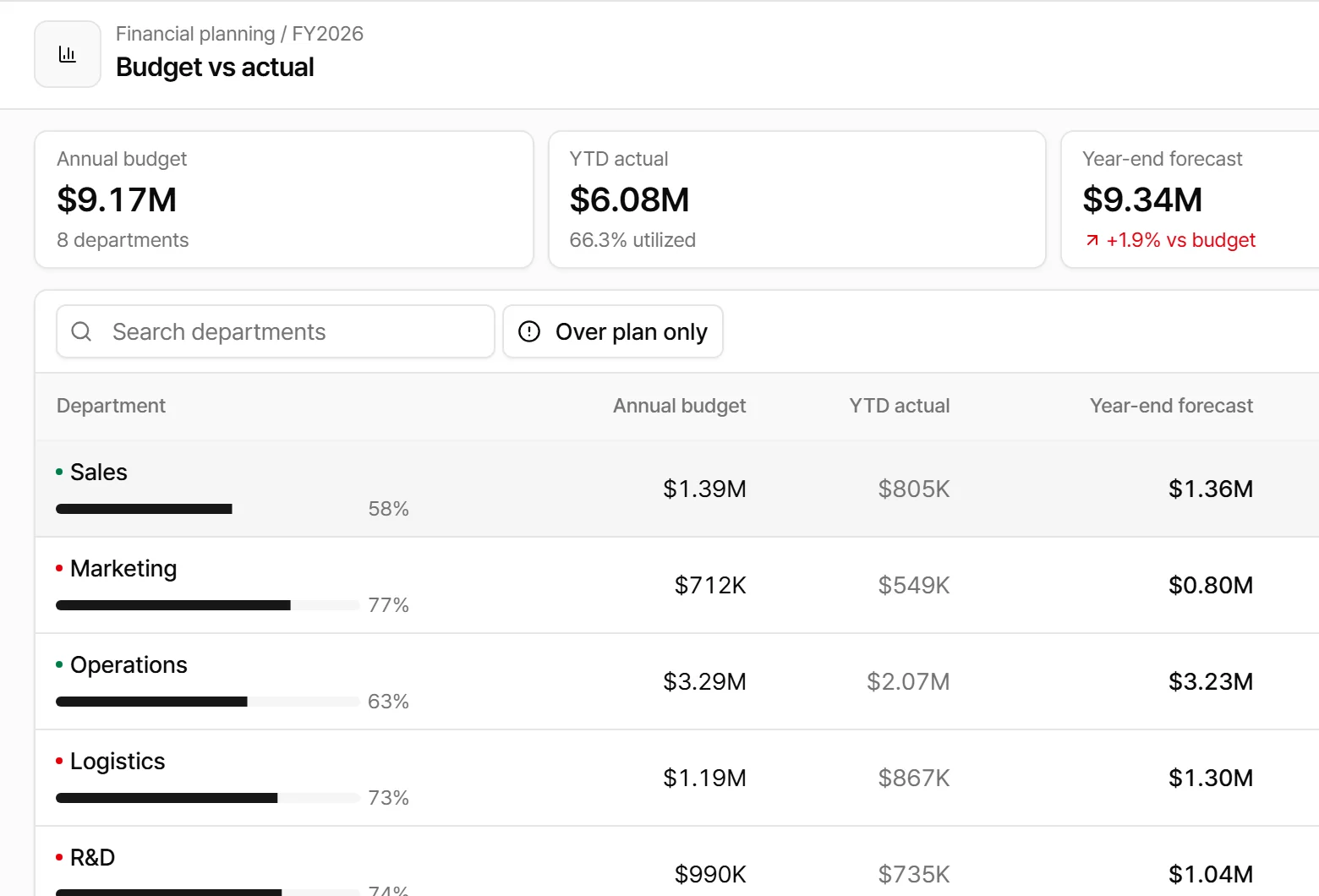Image resolution: width=1319 pixels, height=896 pixels.
Task: Click the Sales utilization progress bar
Action: click(208, 509)
